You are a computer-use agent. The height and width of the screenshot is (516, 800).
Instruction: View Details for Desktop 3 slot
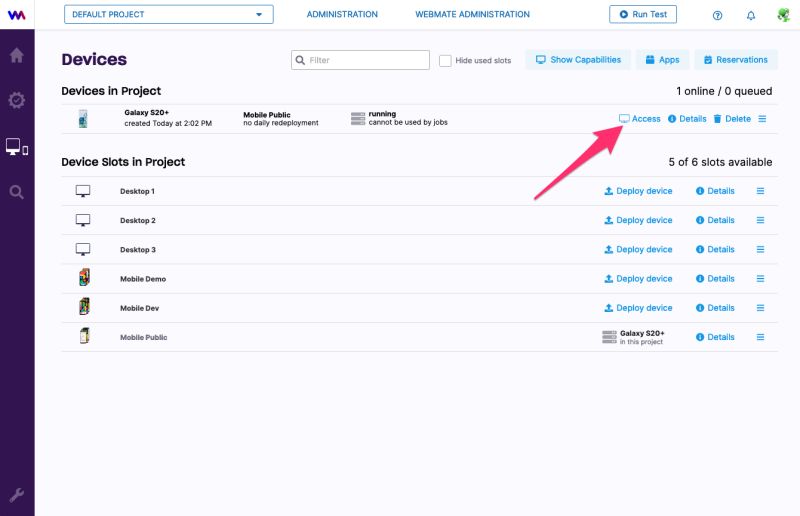[x=715, y=249]
